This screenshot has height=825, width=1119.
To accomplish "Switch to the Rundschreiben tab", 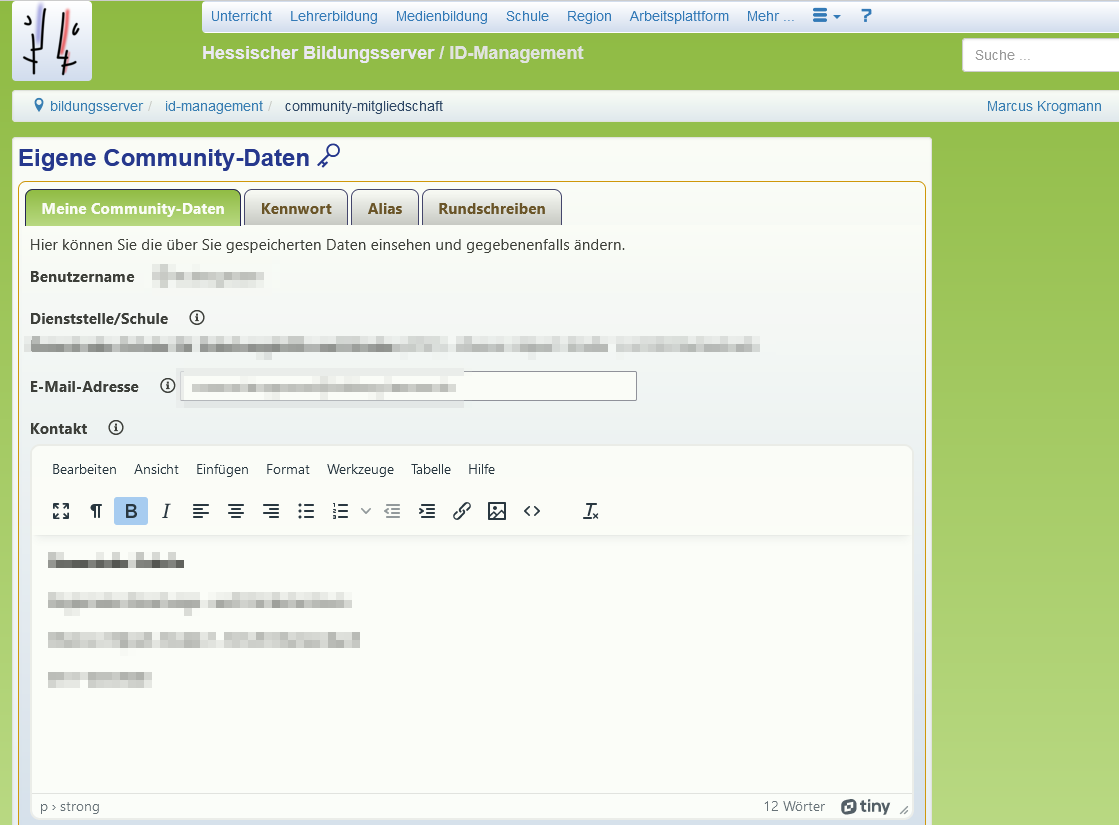I will point(492,208).
